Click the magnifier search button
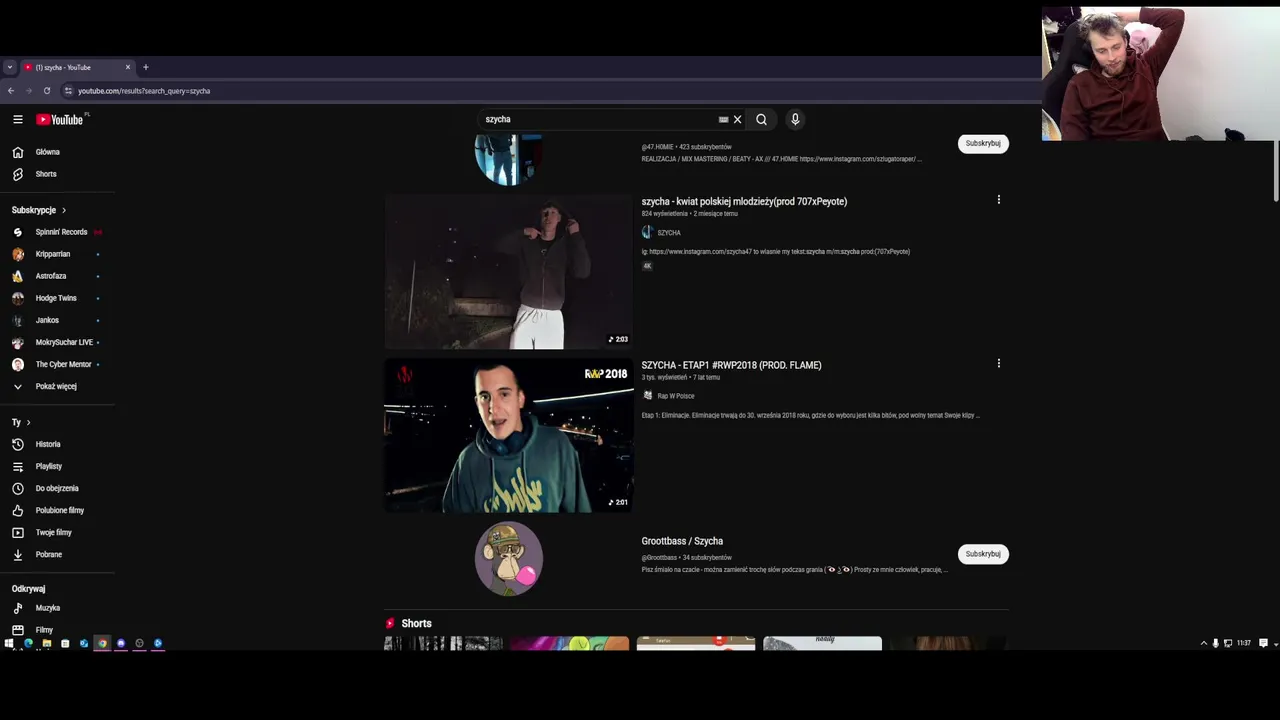The height and width of the screenshot is (720, 1280). 761,119
